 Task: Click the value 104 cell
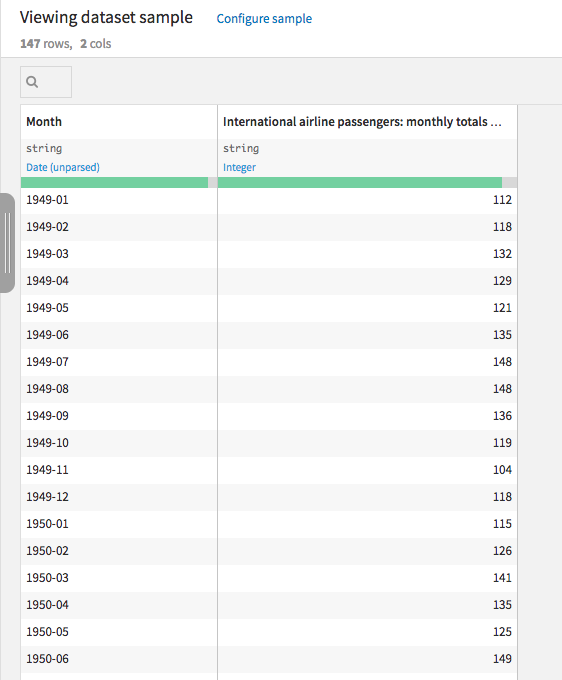coord(367,470)
